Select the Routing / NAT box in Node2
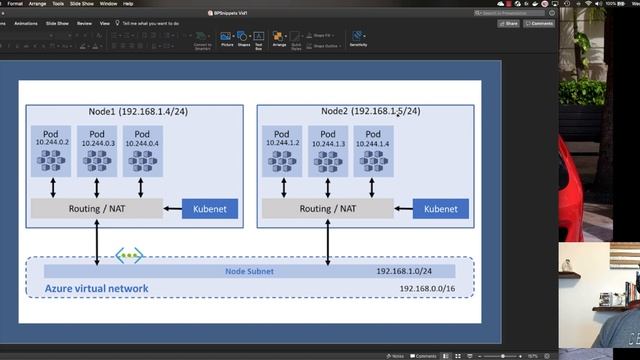This screenshot has width=640, height=360. (x=328, y=209)
